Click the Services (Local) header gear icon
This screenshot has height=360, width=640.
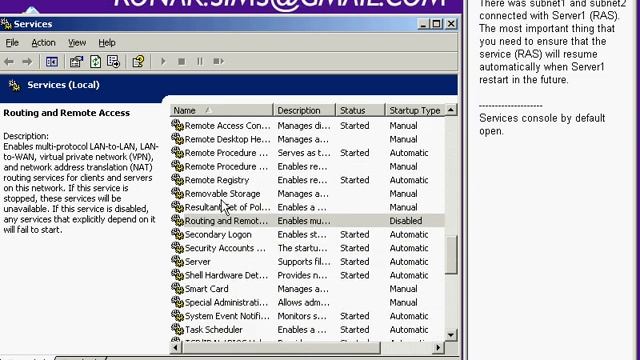pos(15,85)
